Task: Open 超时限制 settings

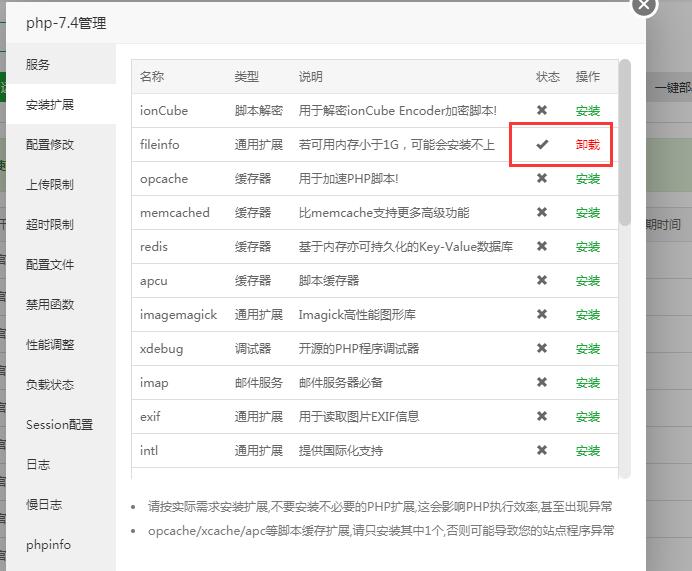Action: (61, 224)
